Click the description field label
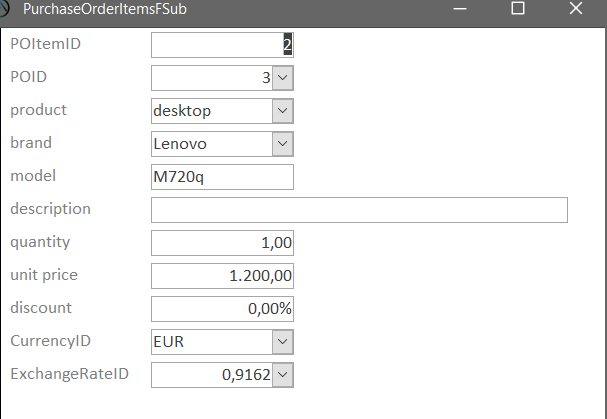 50,209
